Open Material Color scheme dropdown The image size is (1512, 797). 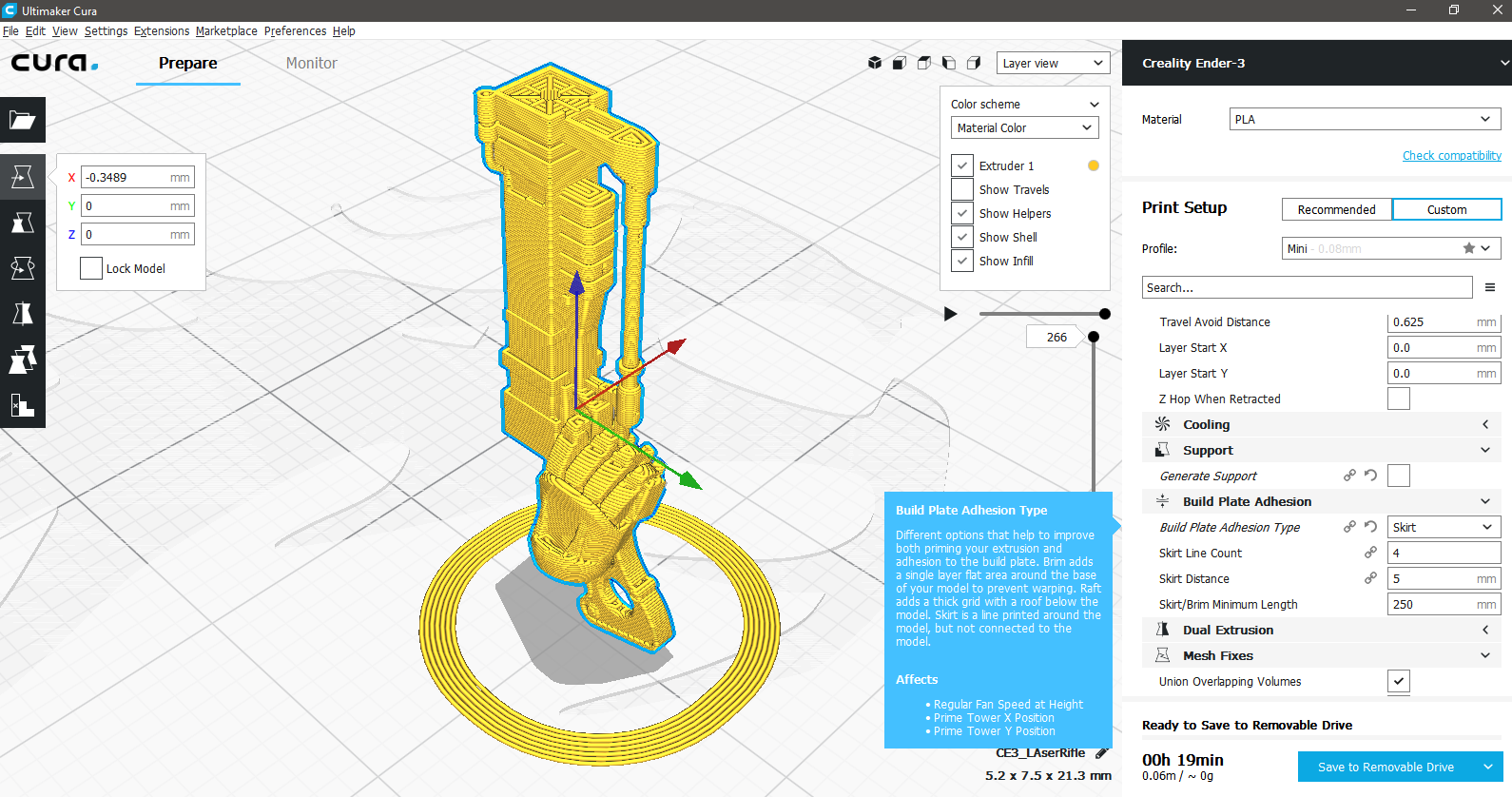pyautogui.click(x=1025, y=127)
